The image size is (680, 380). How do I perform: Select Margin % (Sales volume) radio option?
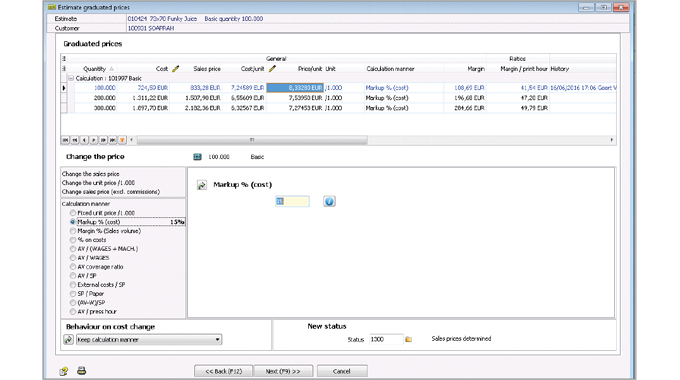point(73,231)
